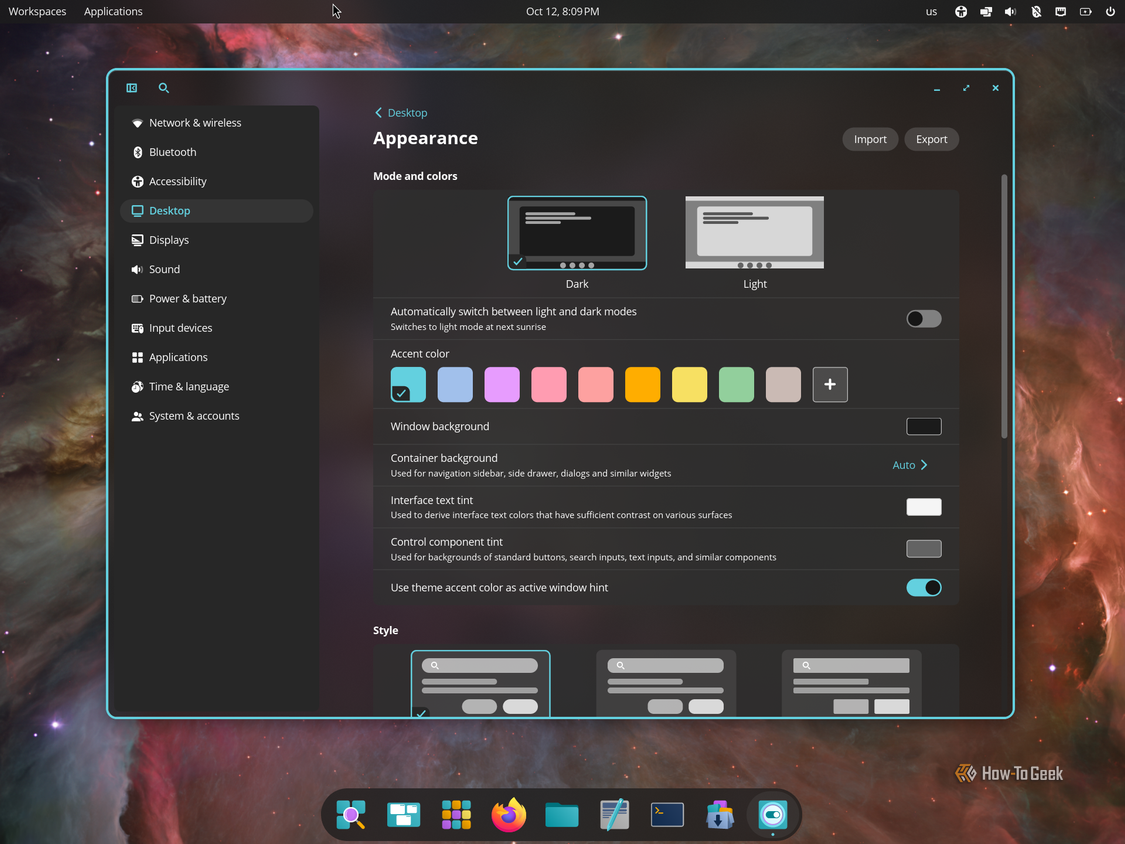The height and width of the screenshot is (844, 1125).
Task: Choose the round style thumbnail
Action: coord(481,683)
